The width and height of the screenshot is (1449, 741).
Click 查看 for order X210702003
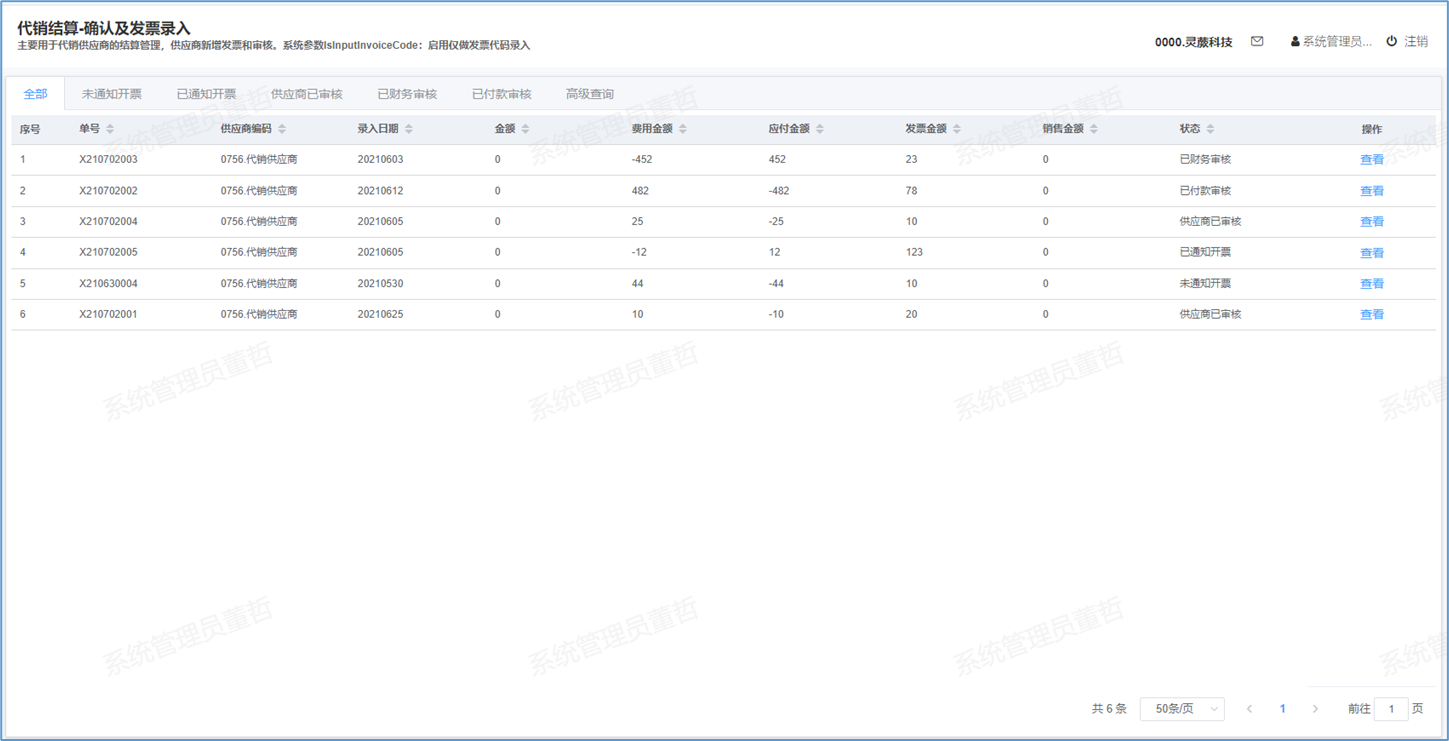click(1372, 160)
